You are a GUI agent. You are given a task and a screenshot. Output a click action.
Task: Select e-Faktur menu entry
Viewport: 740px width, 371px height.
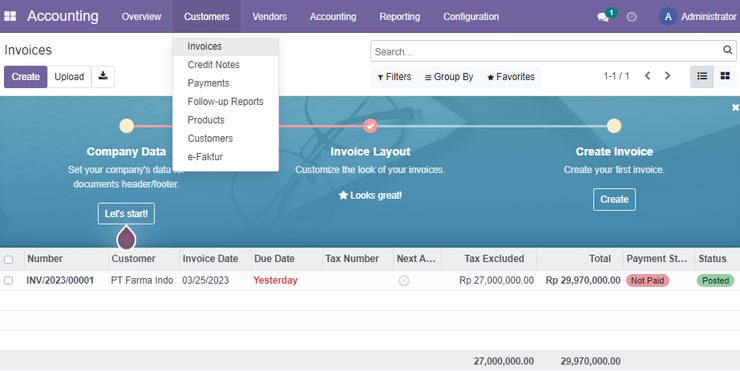coord(226,157)
